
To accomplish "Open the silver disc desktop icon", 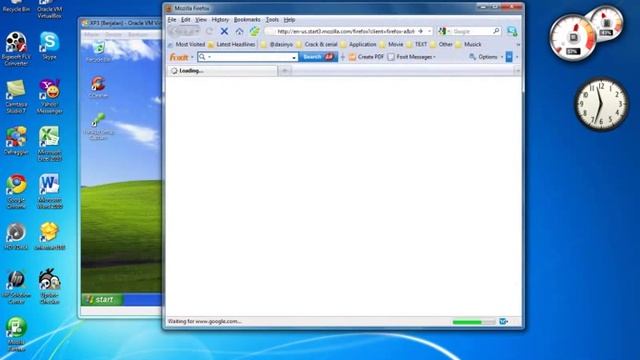I will click(16, 236).
